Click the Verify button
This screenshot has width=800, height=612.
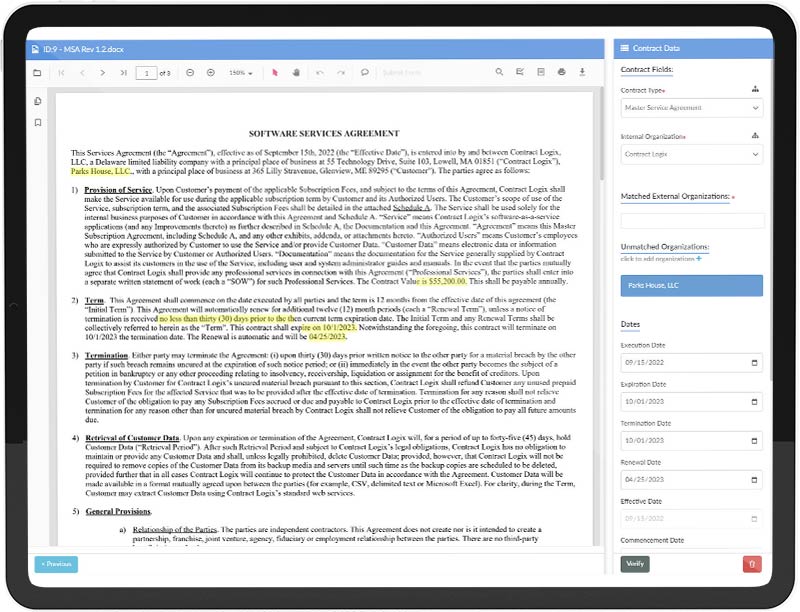coord(635,564)
